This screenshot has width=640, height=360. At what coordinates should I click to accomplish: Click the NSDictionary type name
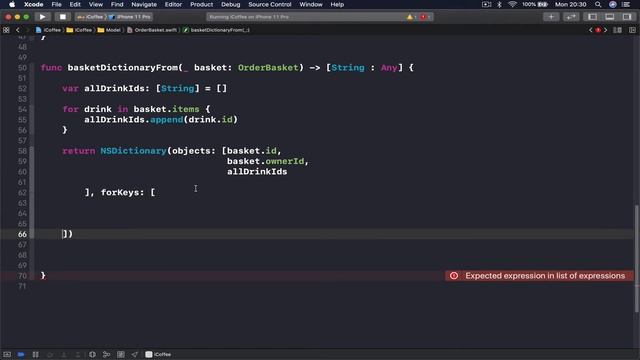click(x=133, y=151)
